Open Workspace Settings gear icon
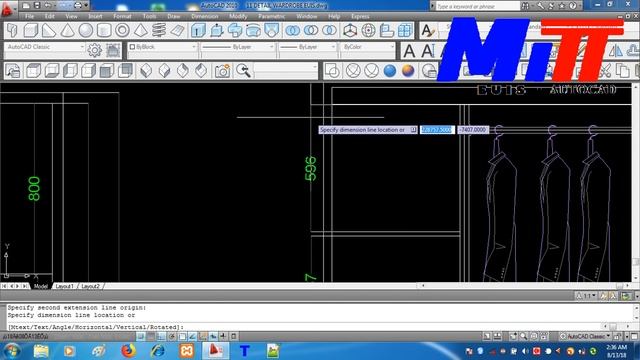The height and width of the screenshot is (360, 640). click(x=94, y=50)
